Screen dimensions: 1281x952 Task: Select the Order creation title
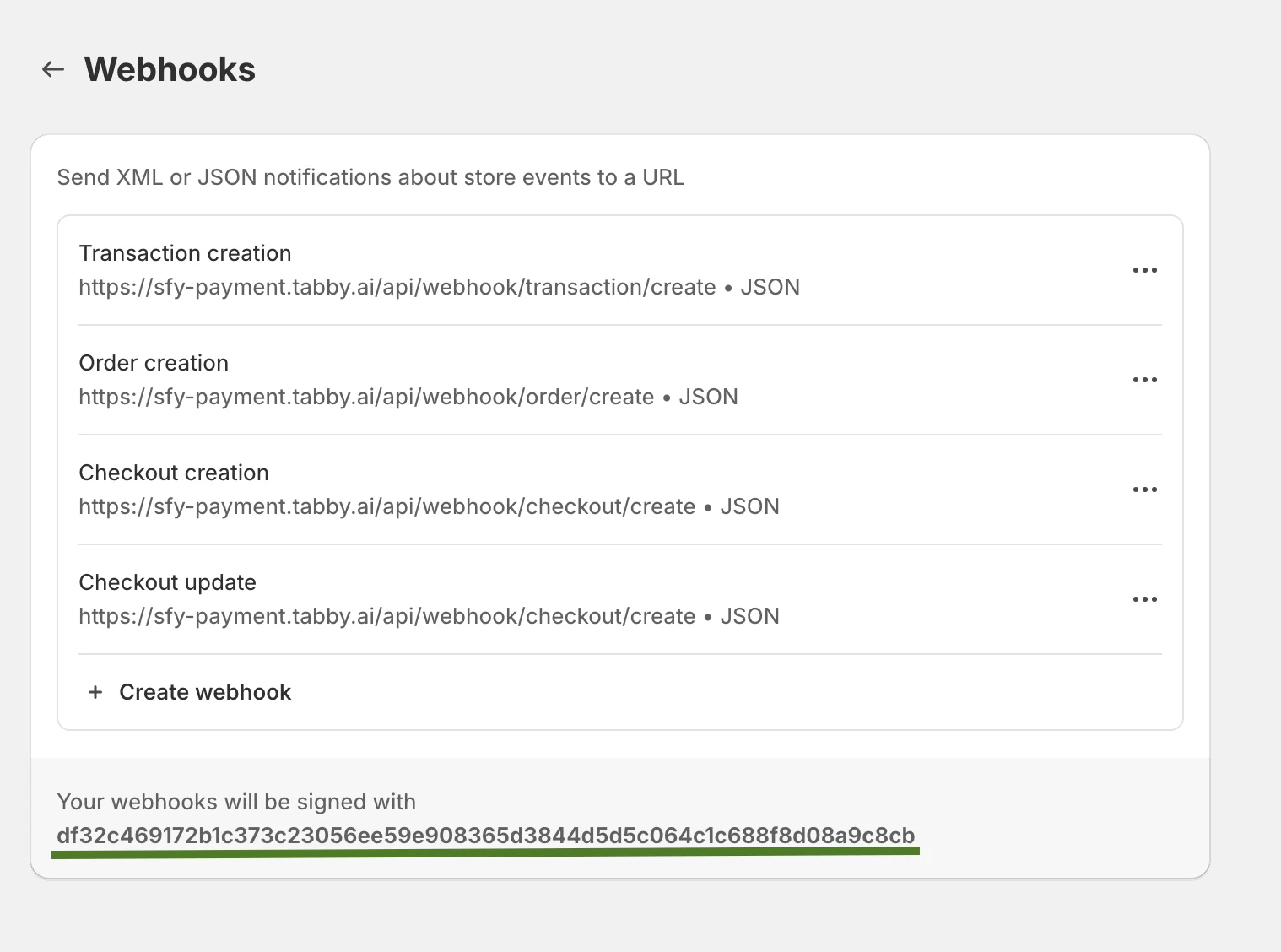(154, 363)
